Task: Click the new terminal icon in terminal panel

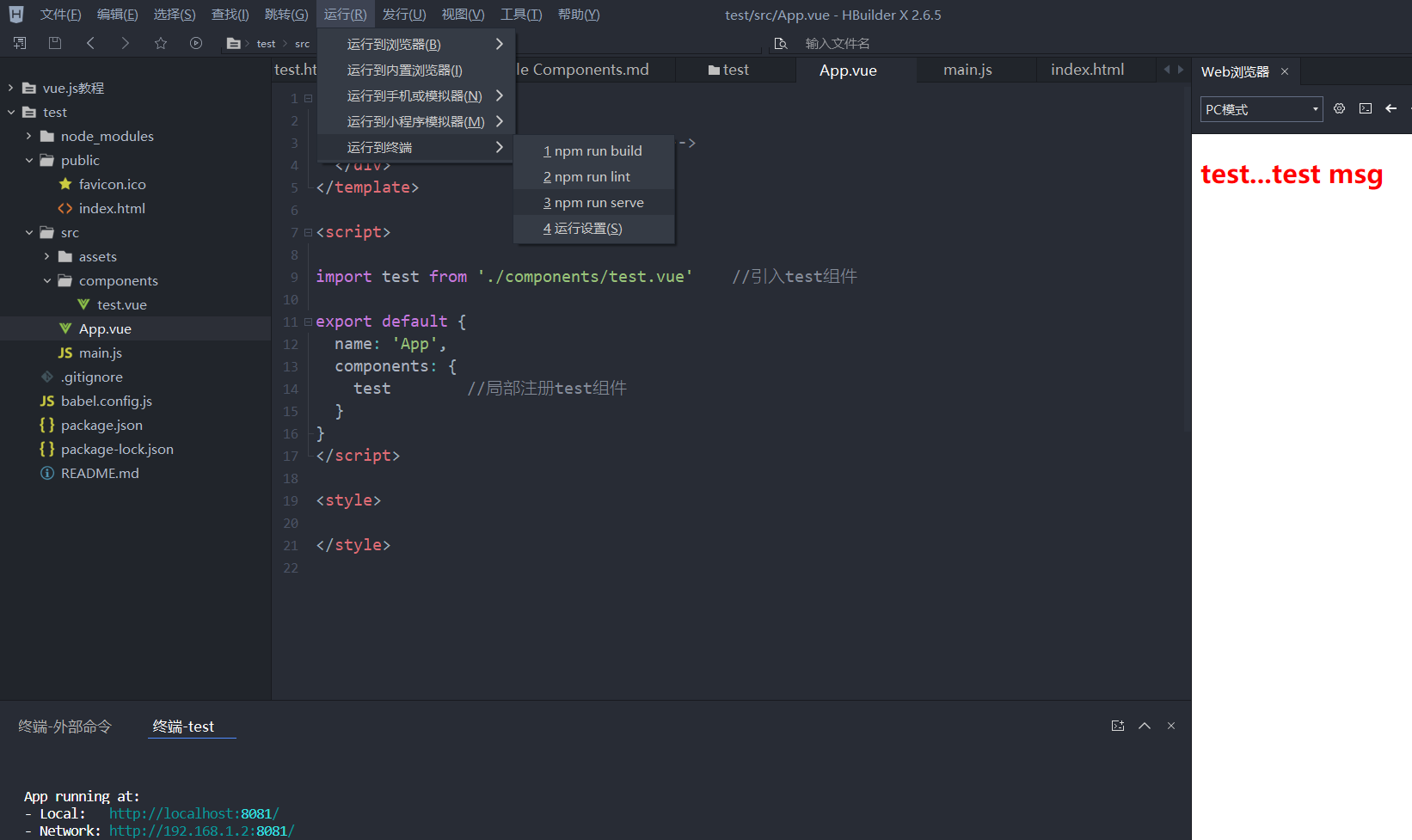Action: point(1118,726)
